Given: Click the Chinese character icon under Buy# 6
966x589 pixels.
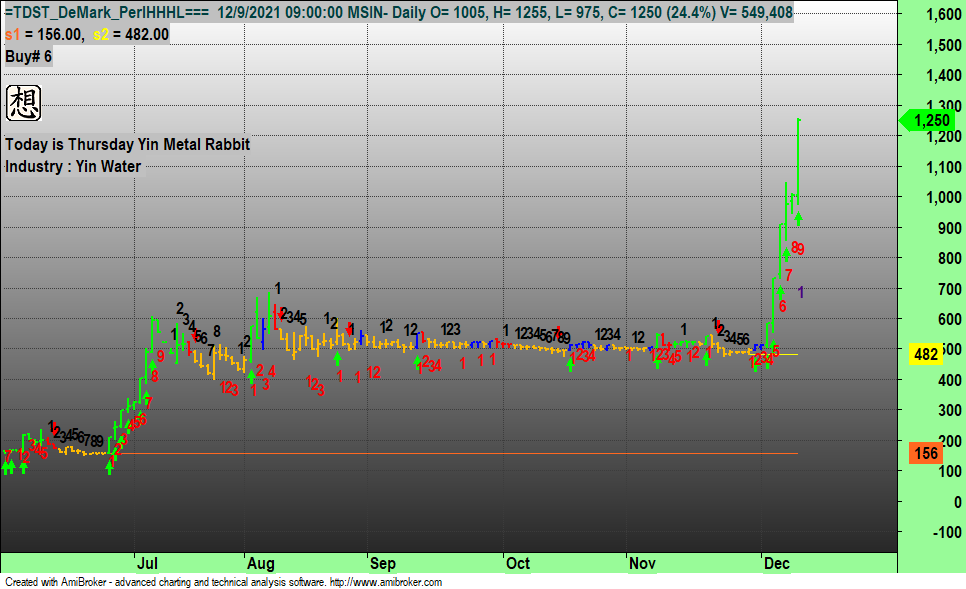Looking at the screenshot, I should tap(23, 103).
